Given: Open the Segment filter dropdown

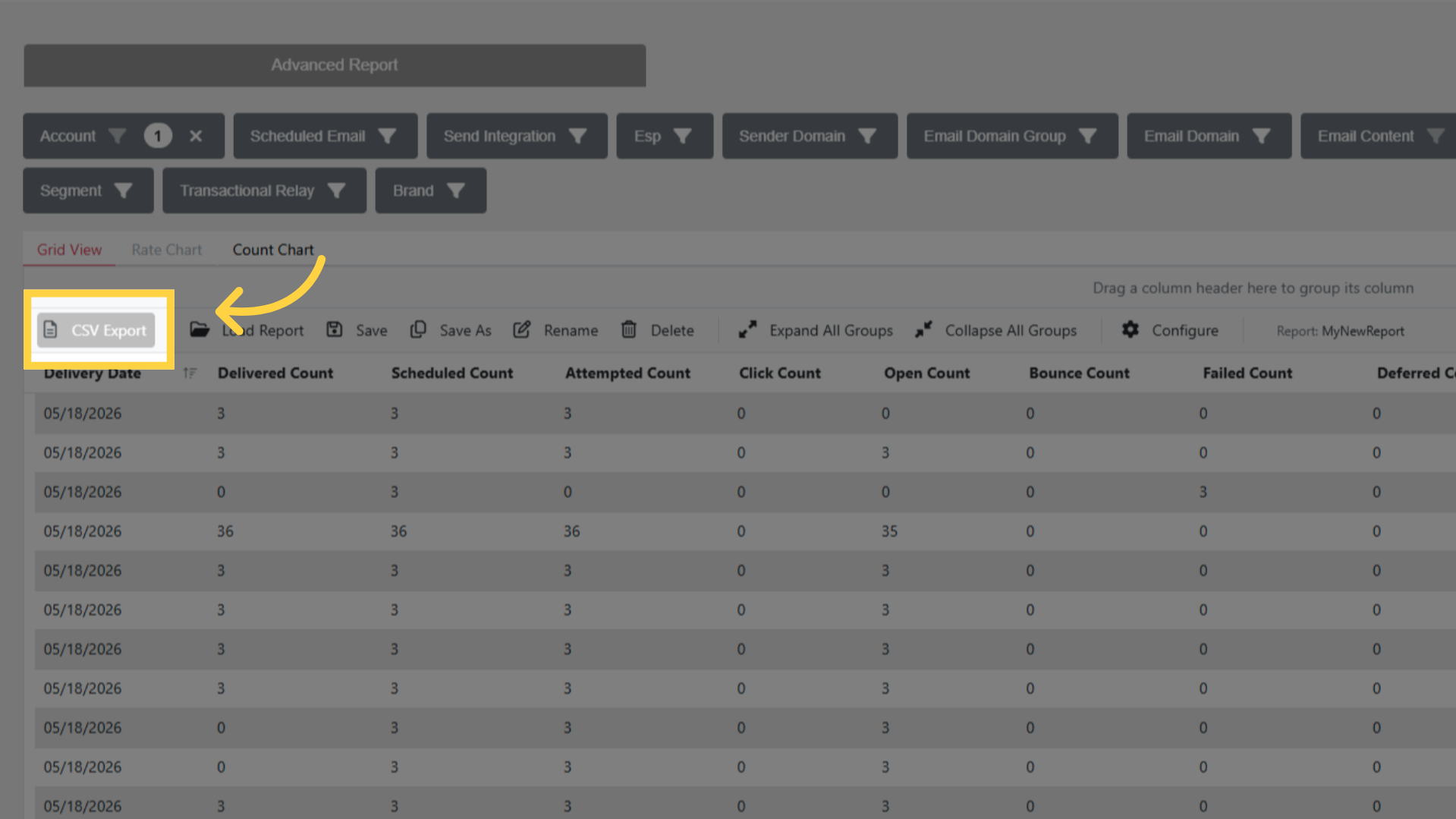Looking at the screenshot, I should point(88,191).
